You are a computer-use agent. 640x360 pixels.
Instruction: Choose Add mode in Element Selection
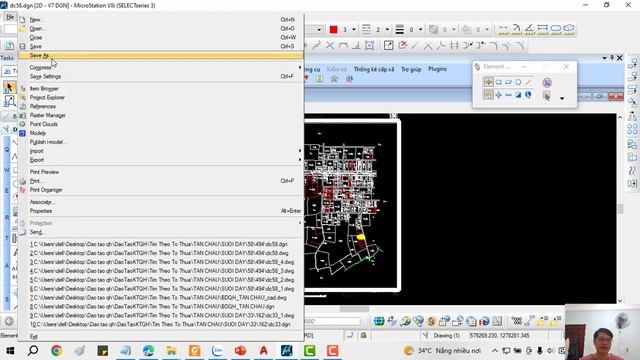click(498, 95)
